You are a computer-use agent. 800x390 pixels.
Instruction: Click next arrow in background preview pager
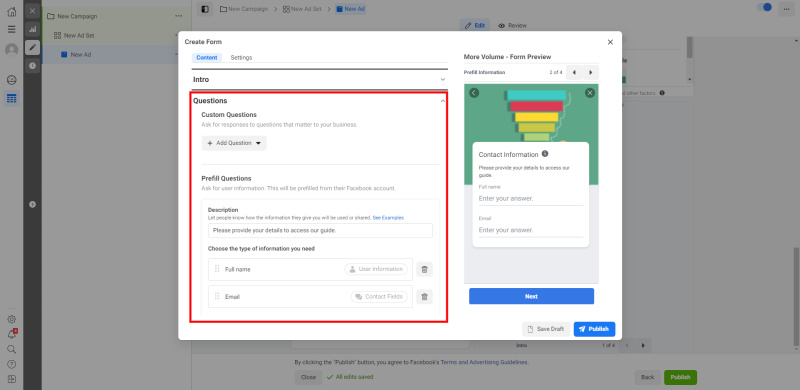[643, 346]
